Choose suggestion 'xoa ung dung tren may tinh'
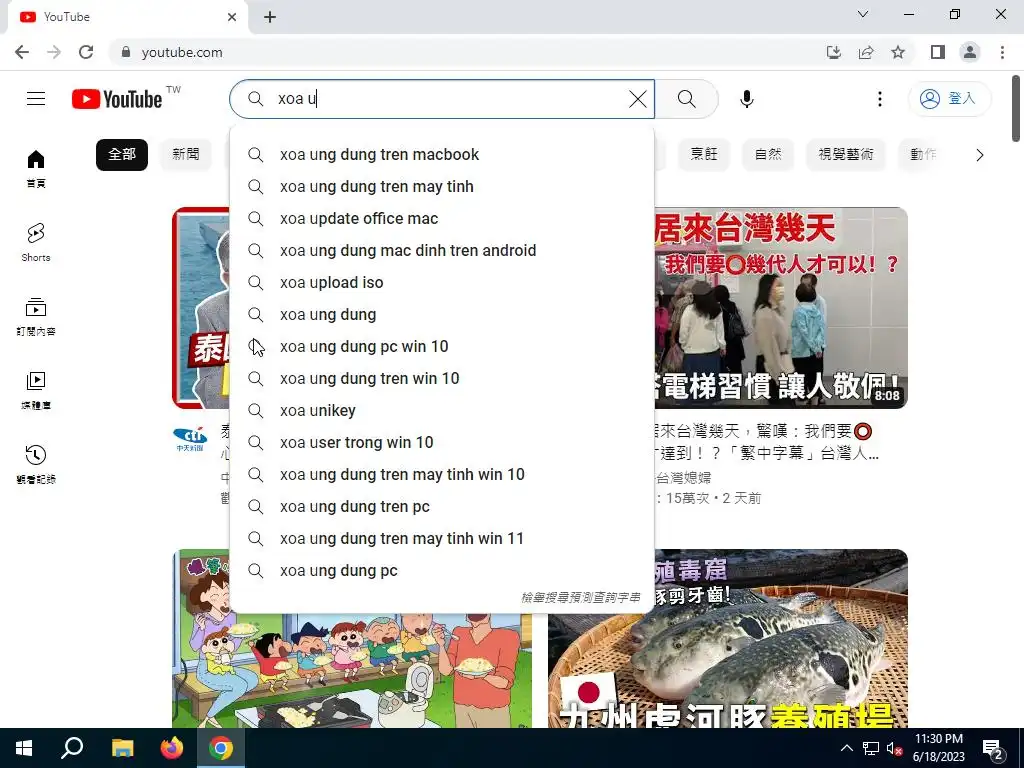 (x=442, y=187)
